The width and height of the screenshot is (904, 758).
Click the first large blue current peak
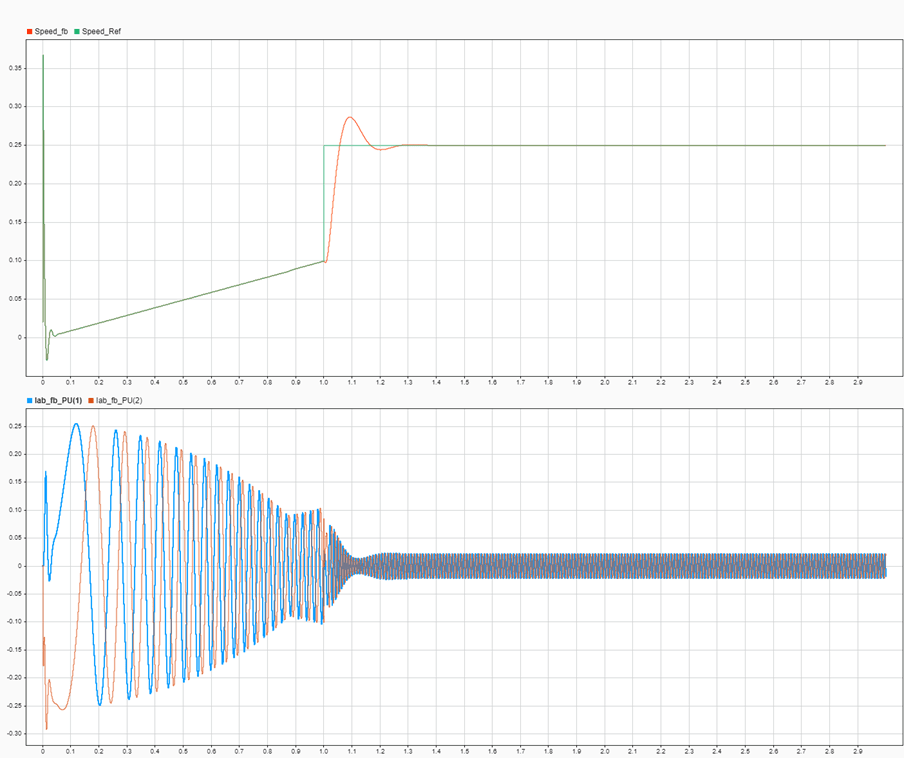[x=75, y=424]
